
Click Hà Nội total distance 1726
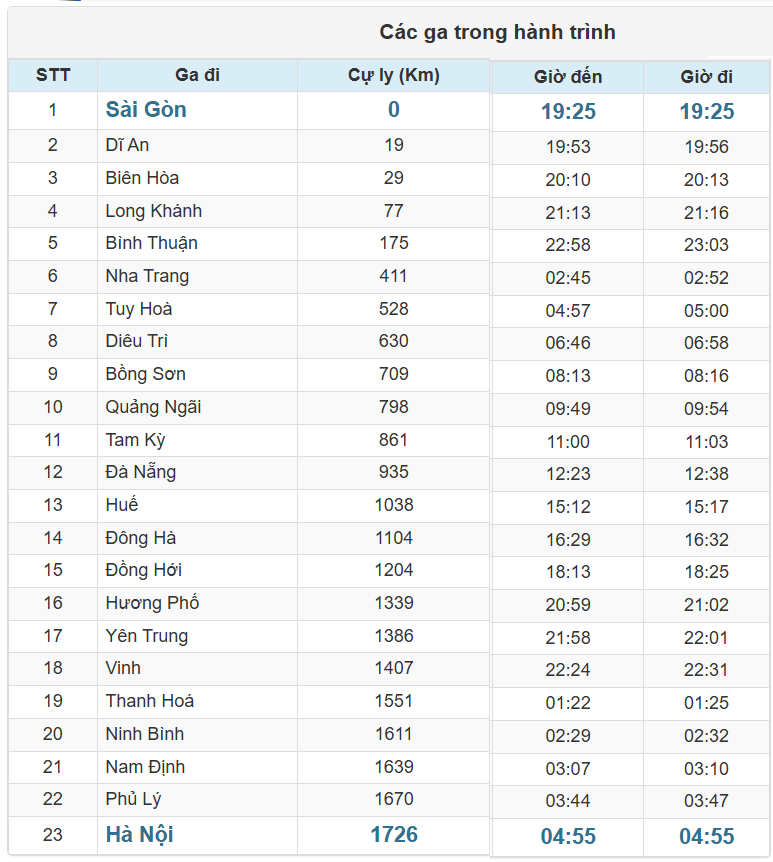coord(393,834)
